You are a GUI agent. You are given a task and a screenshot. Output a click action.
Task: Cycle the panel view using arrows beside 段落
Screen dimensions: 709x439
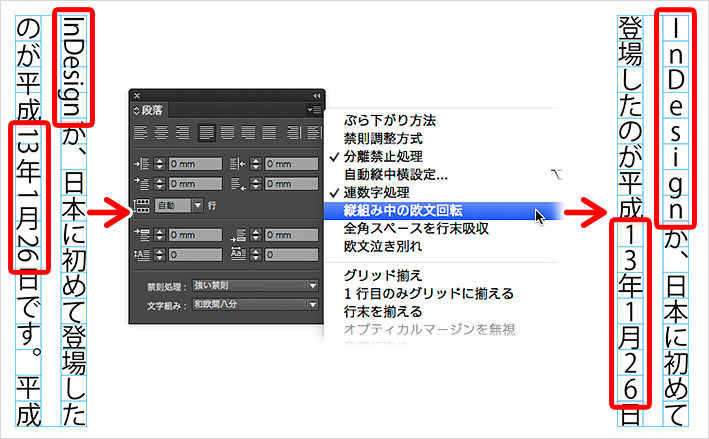[x=136, y=110]
